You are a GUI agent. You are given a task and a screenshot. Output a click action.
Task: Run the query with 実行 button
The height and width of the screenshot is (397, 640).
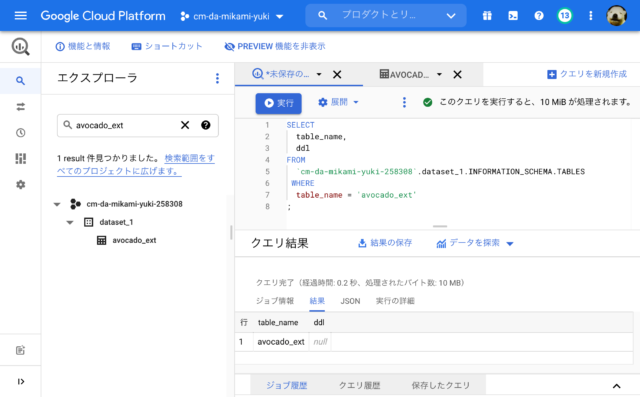(x=279, y=103)
